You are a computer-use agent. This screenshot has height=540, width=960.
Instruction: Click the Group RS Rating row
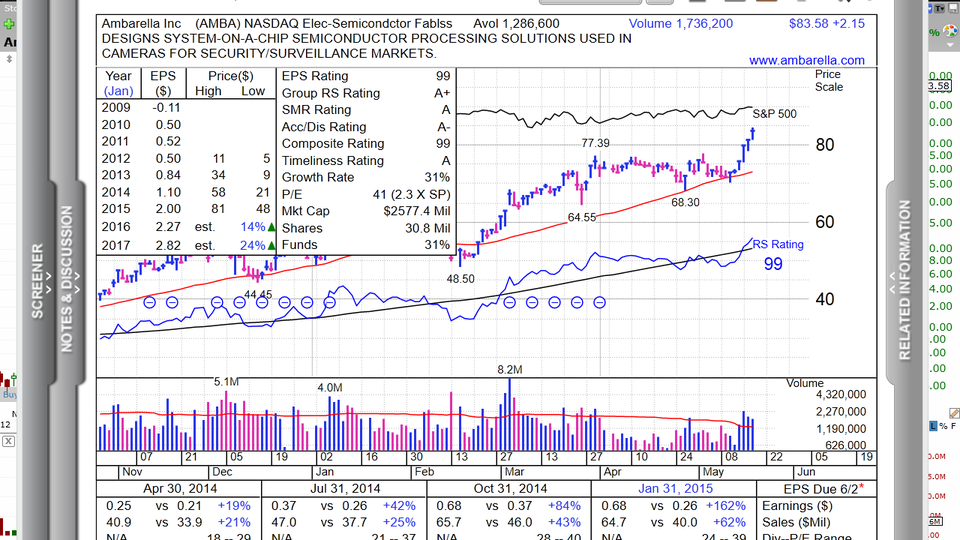point(366,93)
